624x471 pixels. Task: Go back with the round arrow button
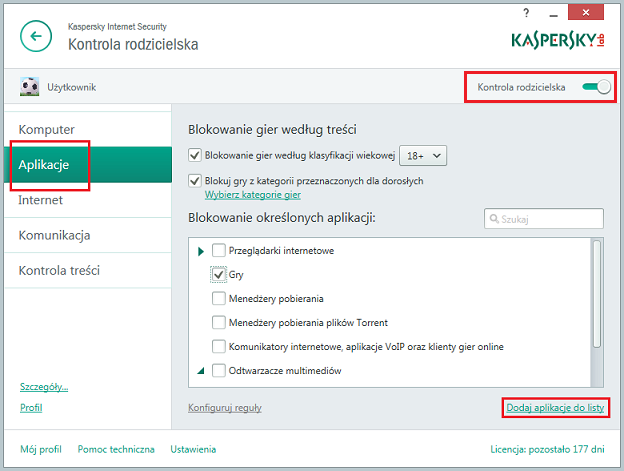click(36, 36)
